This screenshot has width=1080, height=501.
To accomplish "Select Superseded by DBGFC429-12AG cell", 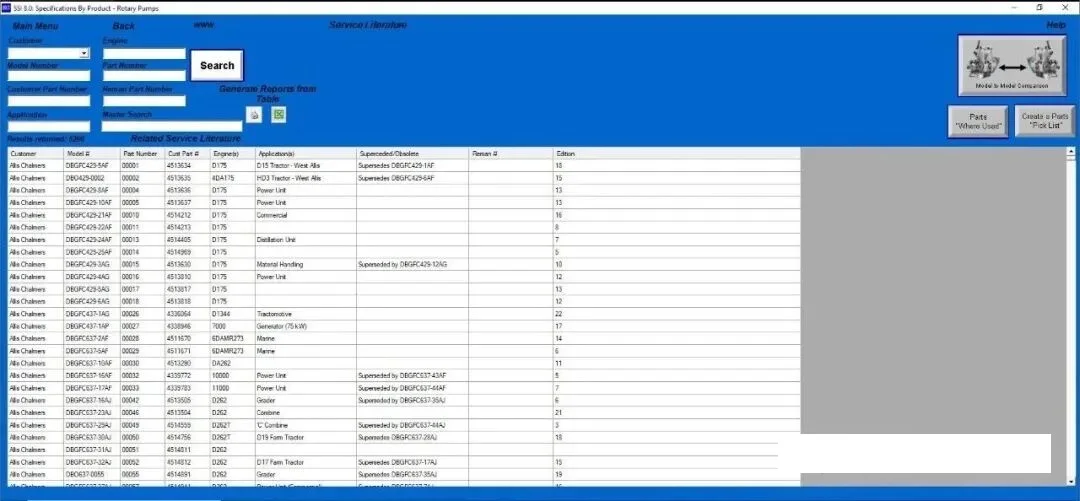I will coord(412,265).
